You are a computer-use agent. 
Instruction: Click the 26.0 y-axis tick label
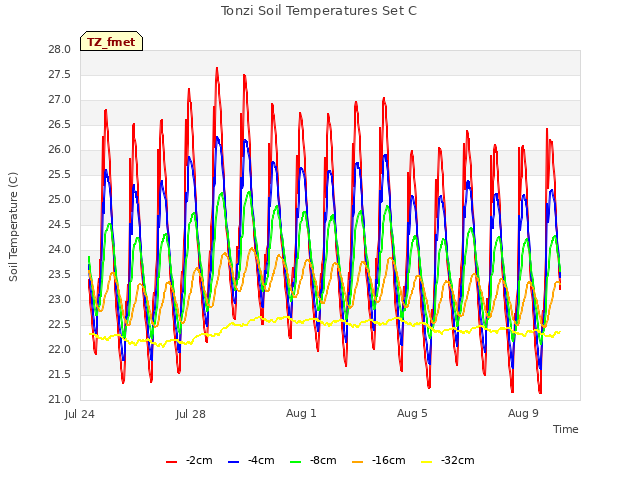coord(60,150)
